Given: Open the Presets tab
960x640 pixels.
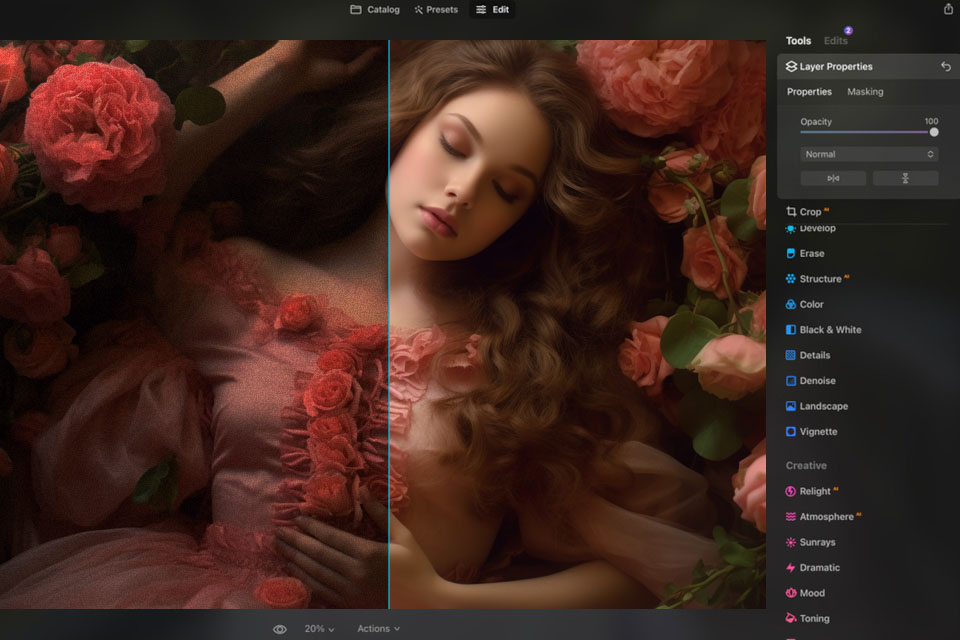Looking at the screenshot, I should (x=436, y=9).
